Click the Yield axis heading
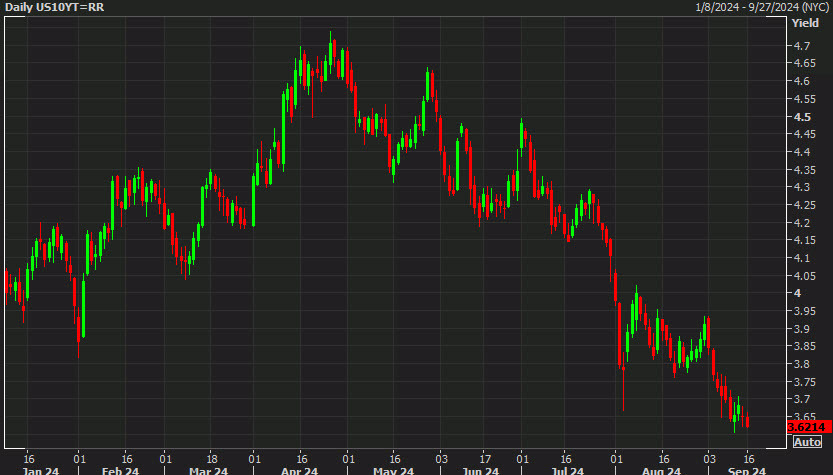 pyautogui.click(x=805, y=23)
